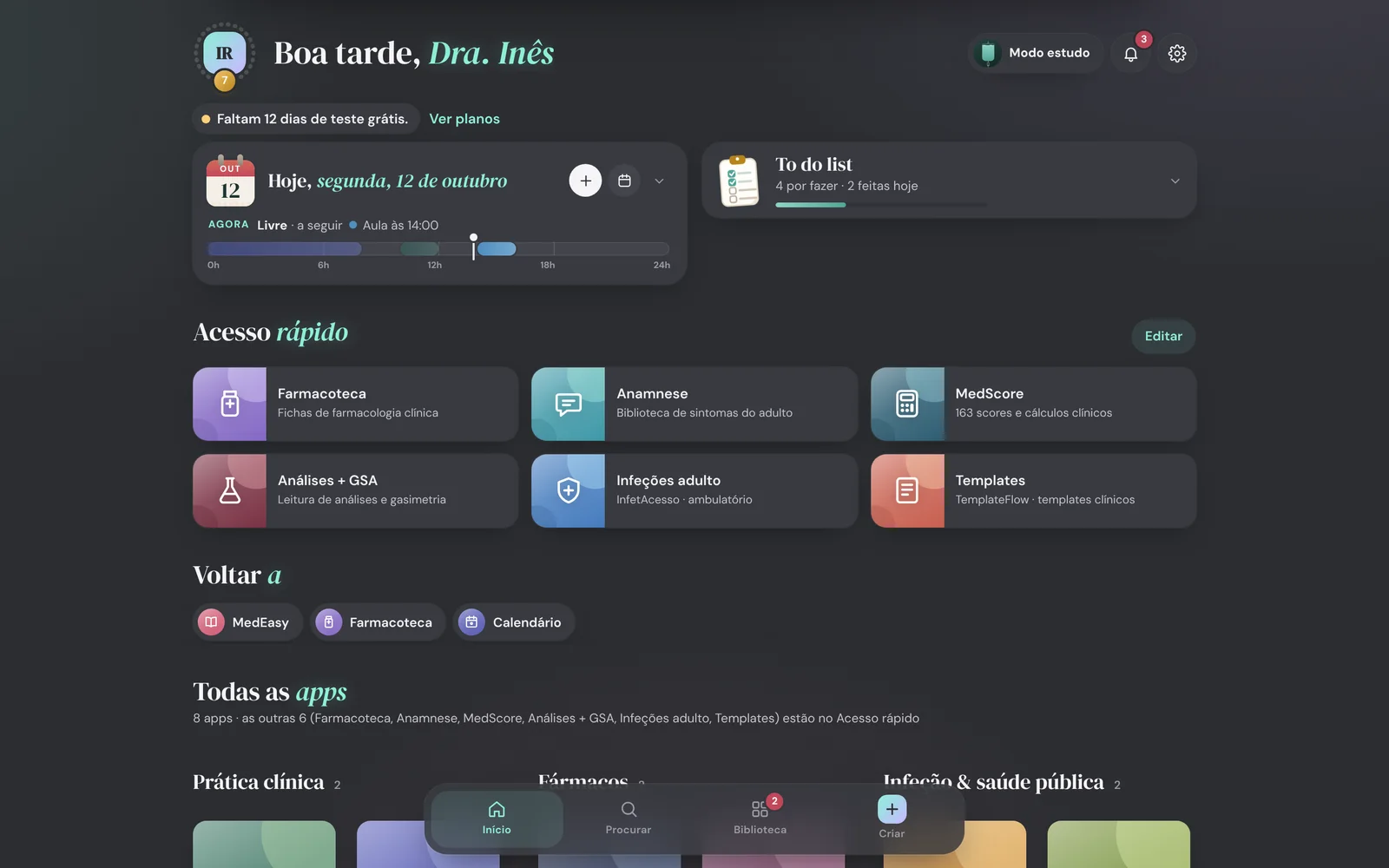
Task: Click the Prática clínica section heading
Action: click(x=259, y=782)
